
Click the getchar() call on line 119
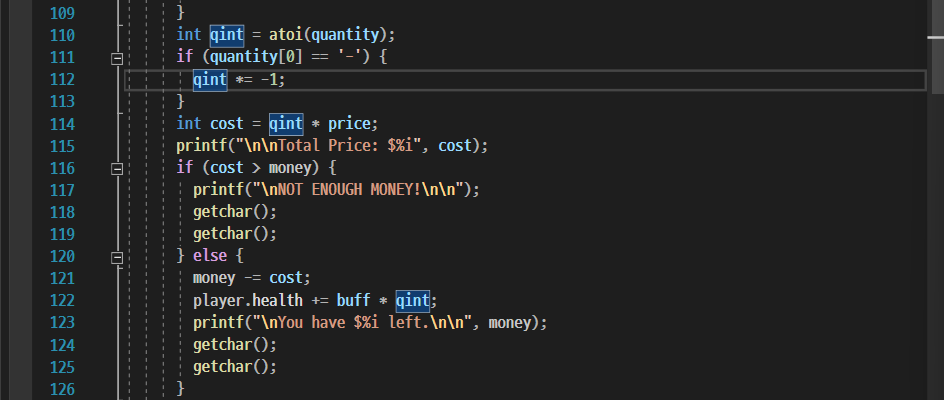pos(235,234)
